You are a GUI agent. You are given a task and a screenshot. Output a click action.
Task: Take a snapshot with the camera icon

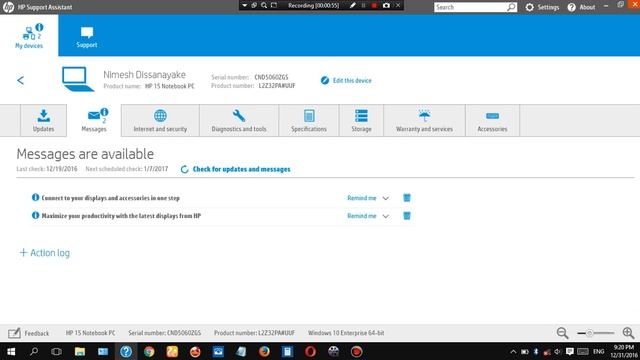(386, 5)
